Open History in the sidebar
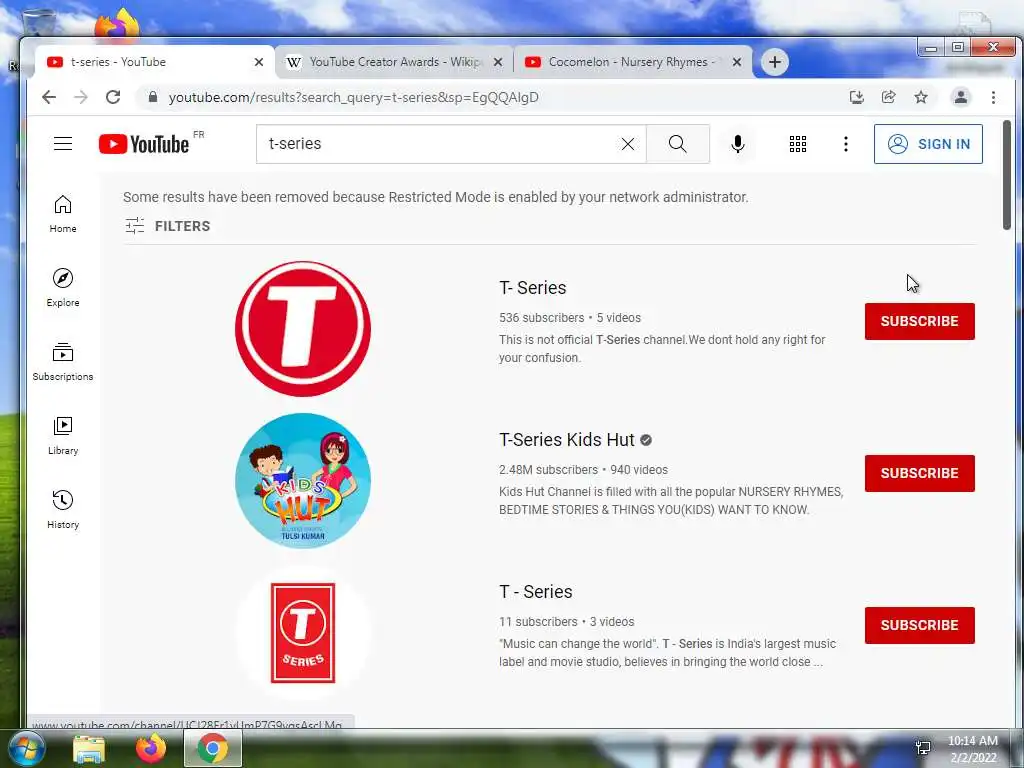 (63, 509)
